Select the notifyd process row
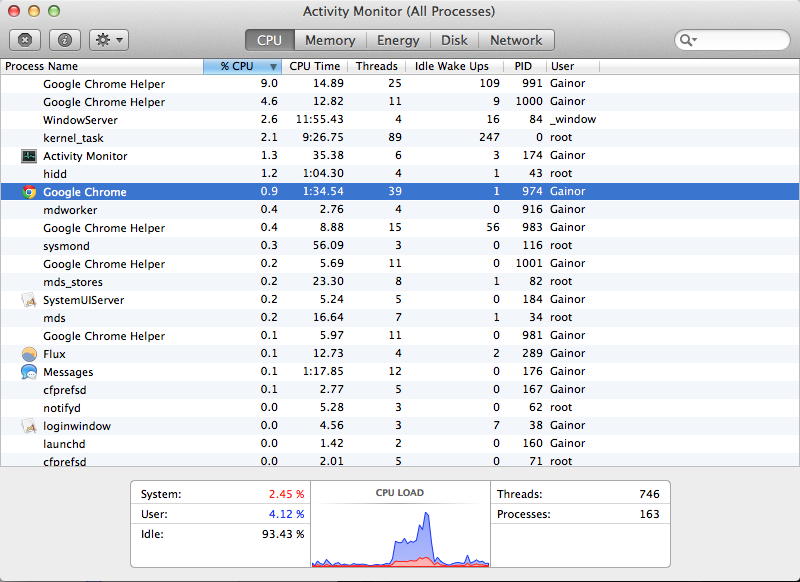This screenshot has height=582, width=800. [400, 408]
